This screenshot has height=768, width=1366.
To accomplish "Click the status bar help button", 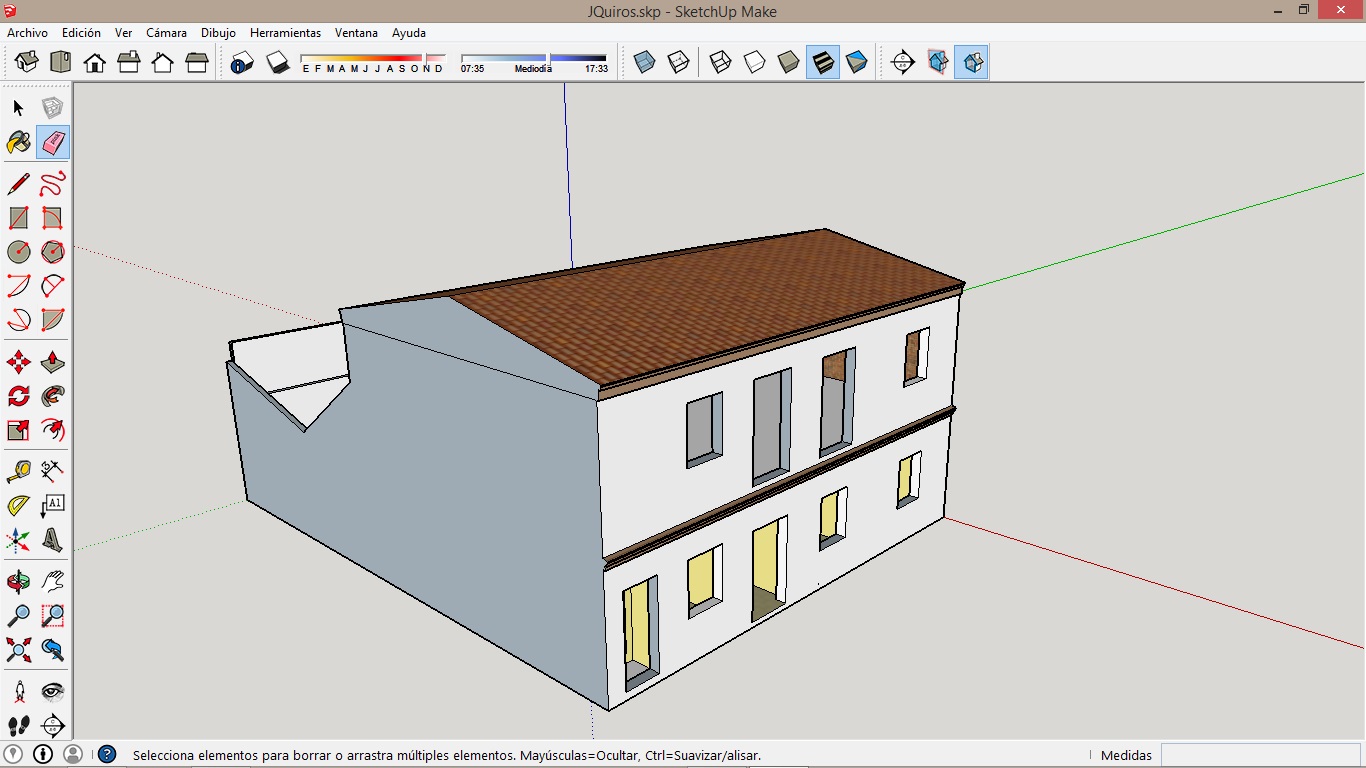I will 107,755.
